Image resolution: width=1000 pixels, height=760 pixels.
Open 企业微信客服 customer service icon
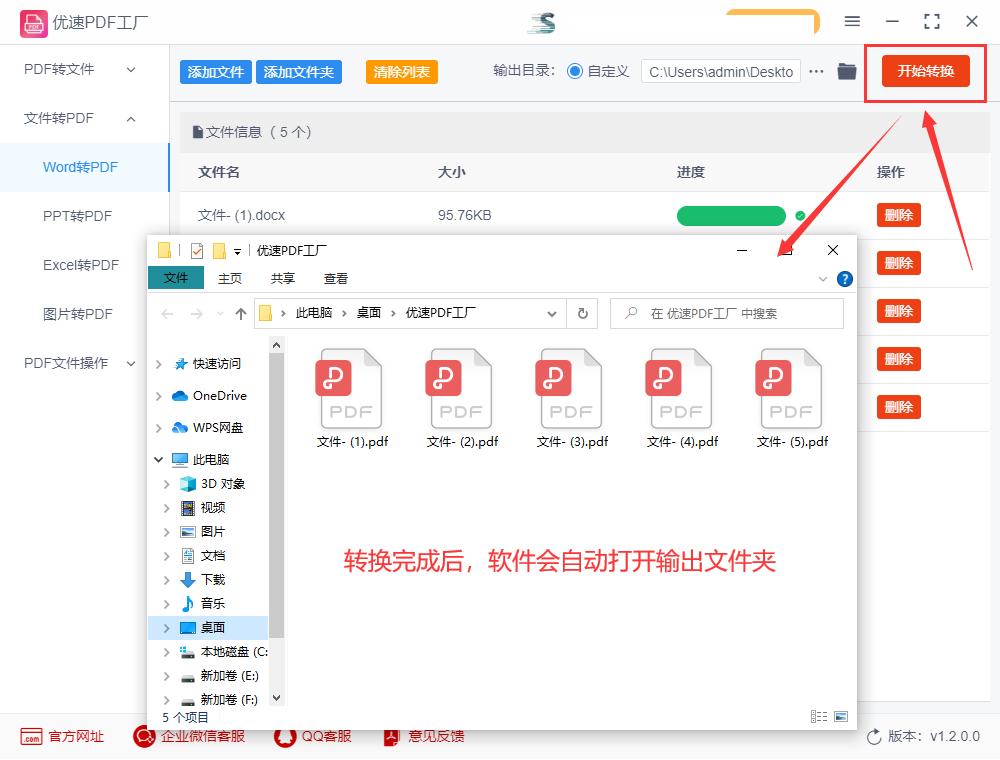click(x=144, y=737)
